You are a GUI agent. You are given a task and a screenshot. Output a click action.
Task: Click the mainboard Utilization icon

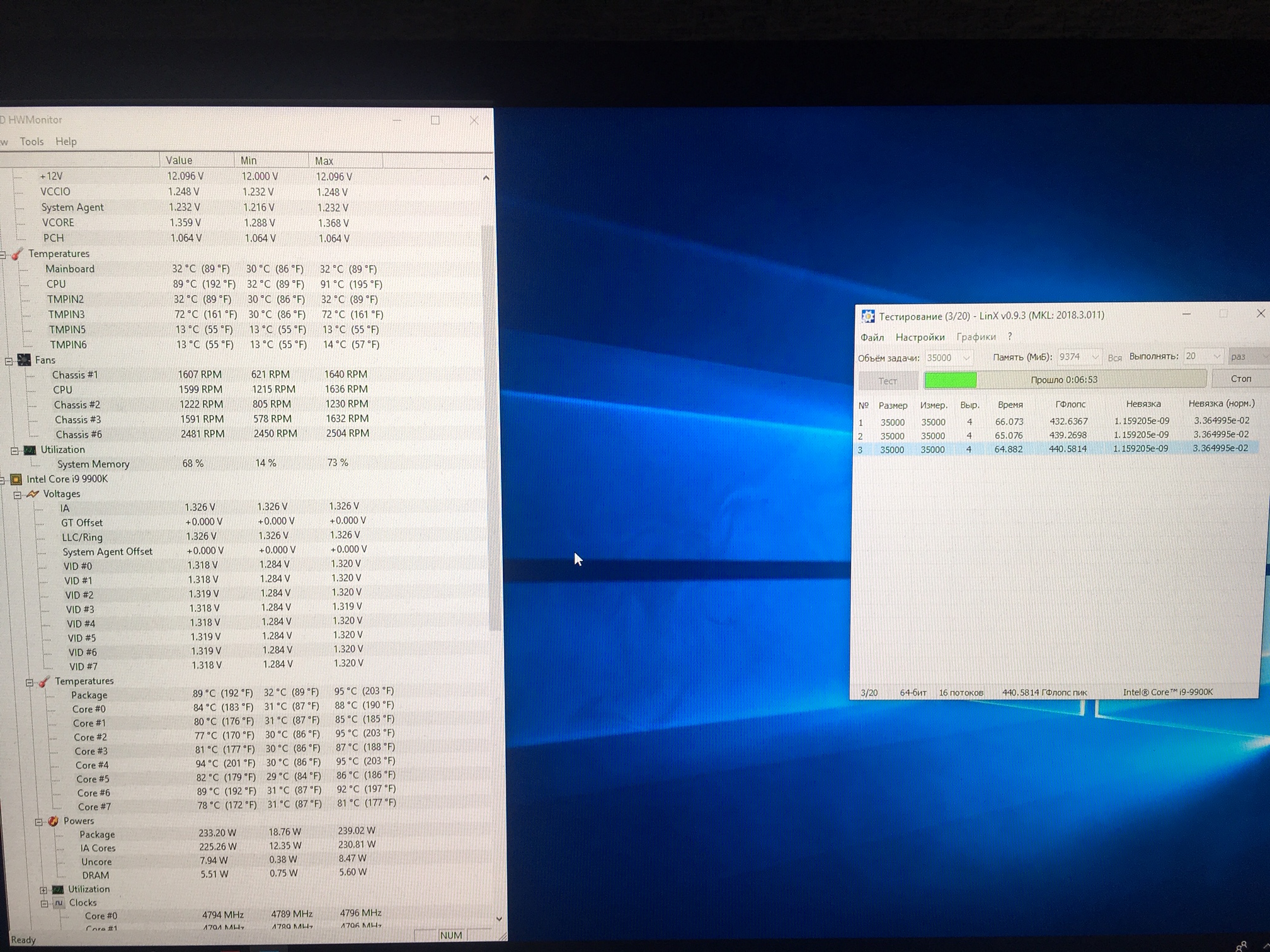(x=30, y=450)
